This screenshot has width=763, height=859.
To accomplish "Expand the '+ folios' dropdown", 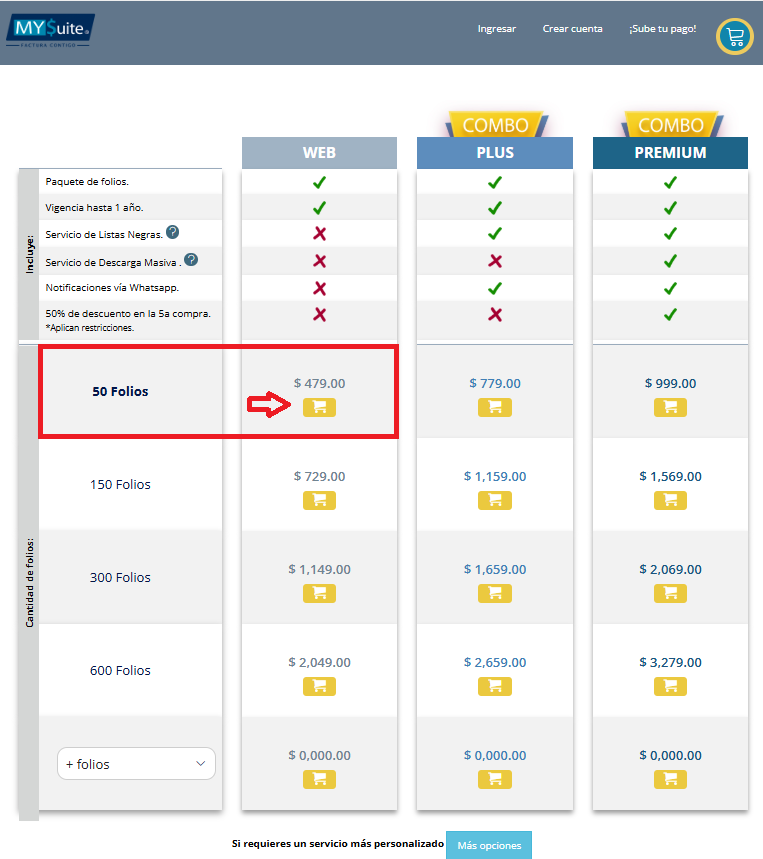I will point(136,764).
